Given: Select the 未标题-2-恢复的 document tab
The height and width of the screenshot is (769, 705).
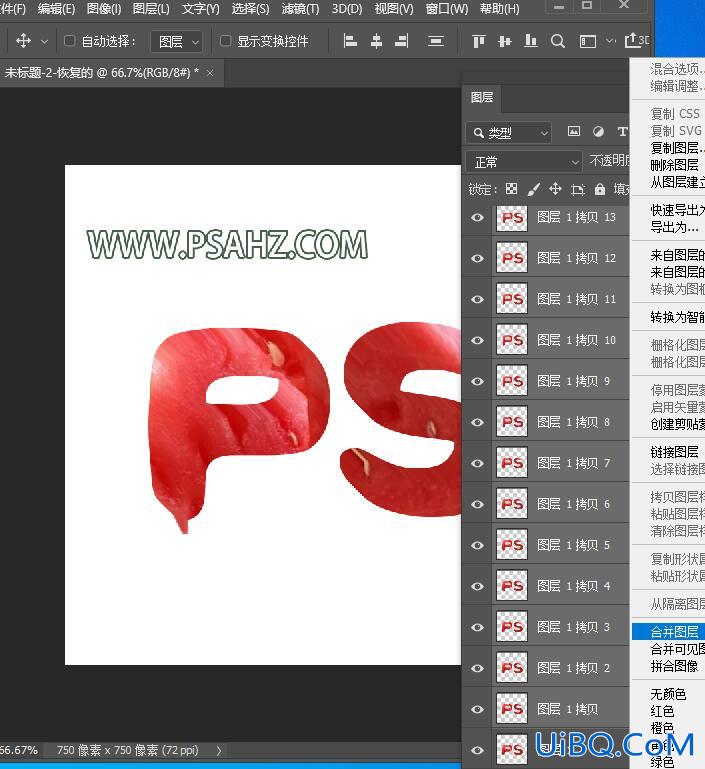Looking at the screenshot, I should click(102, 73).
